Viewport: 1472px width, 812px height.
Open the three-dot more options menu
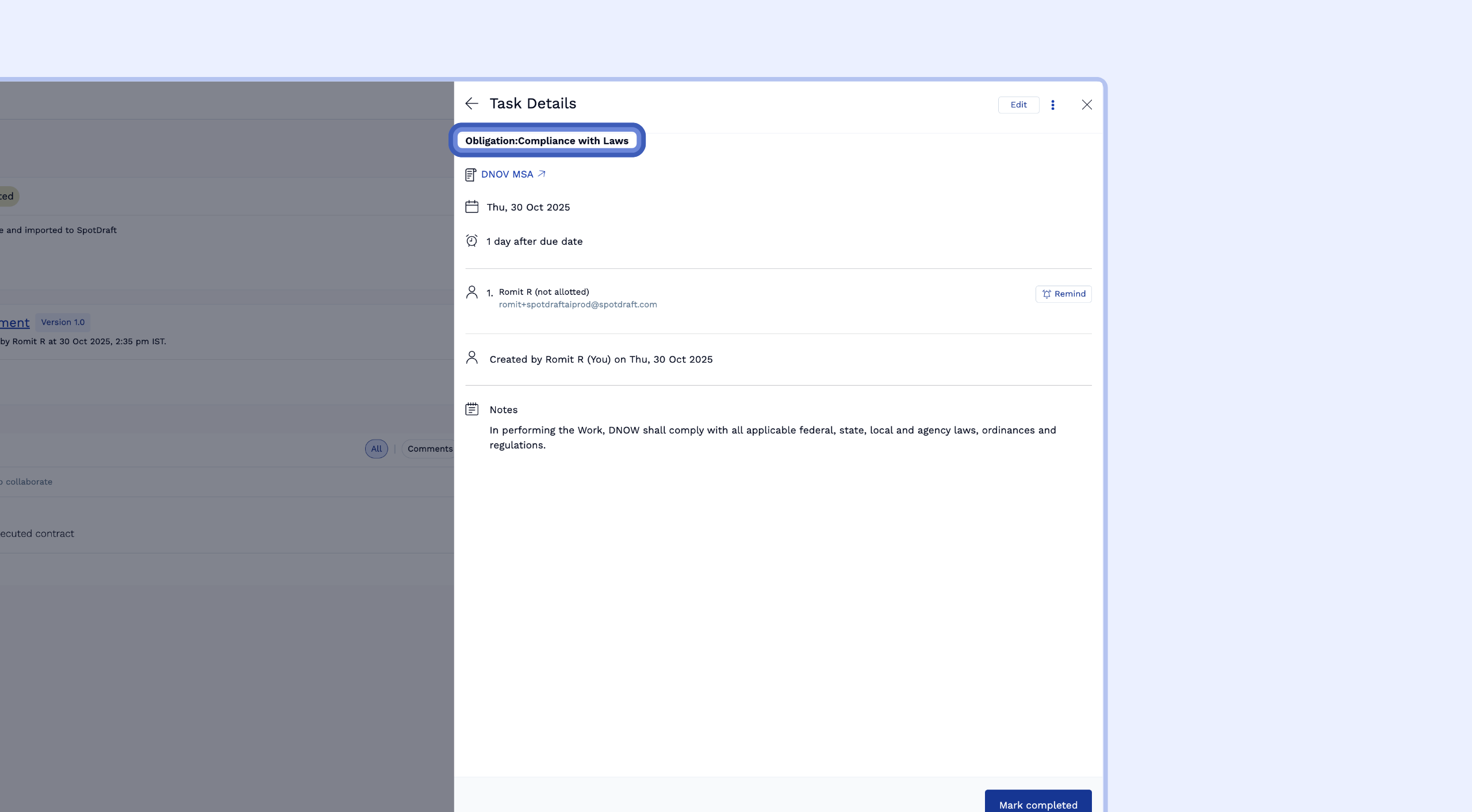pos(1053,105)
